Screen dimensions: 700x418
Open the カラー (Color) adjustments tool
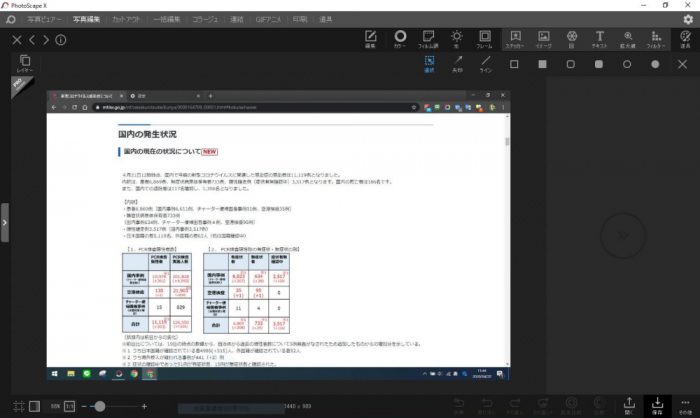click(400, 39)
